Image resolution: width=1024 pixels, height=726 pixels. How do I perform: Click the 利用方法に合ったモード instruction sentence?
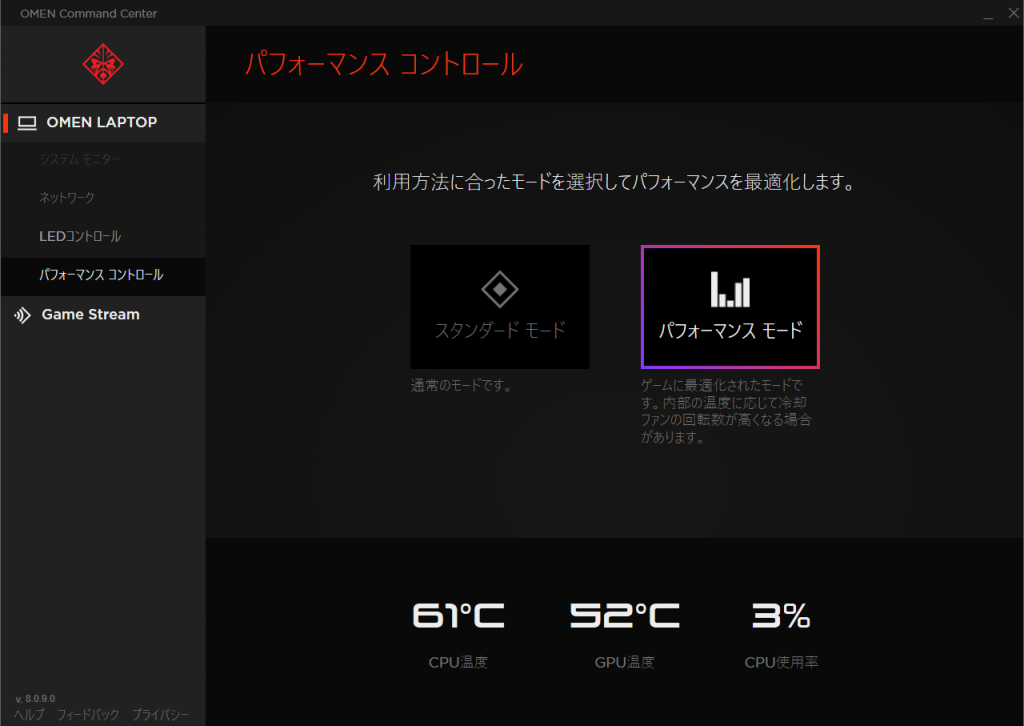point(614,182)
